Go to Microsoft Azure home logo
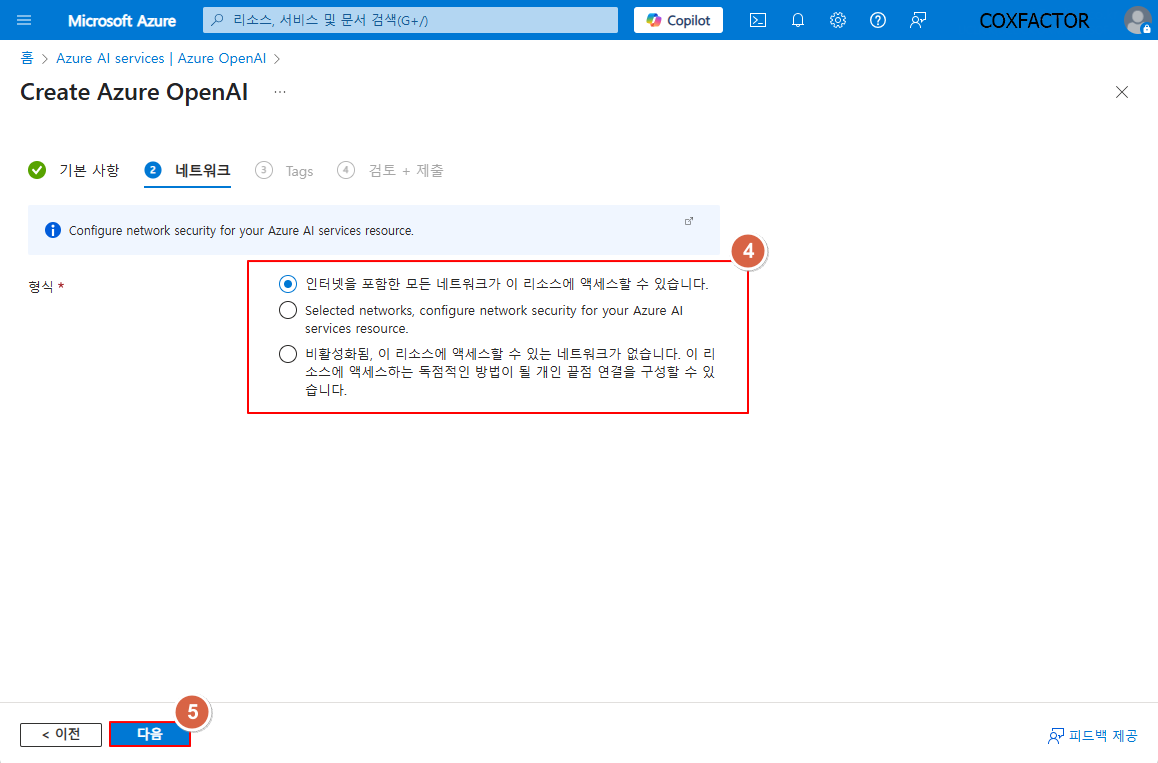 [x=122, y=21]
